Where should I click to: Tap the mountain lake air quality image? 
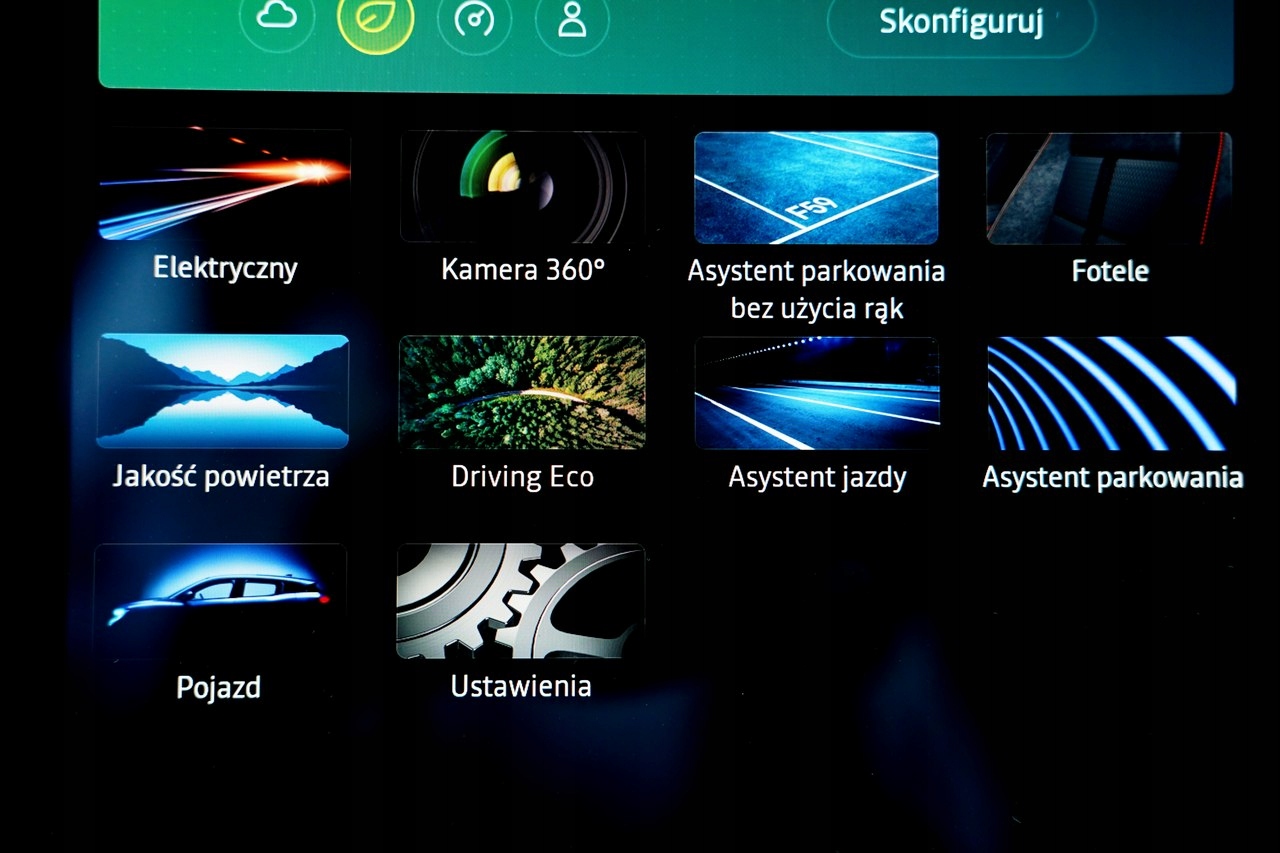tap(223, 391)
